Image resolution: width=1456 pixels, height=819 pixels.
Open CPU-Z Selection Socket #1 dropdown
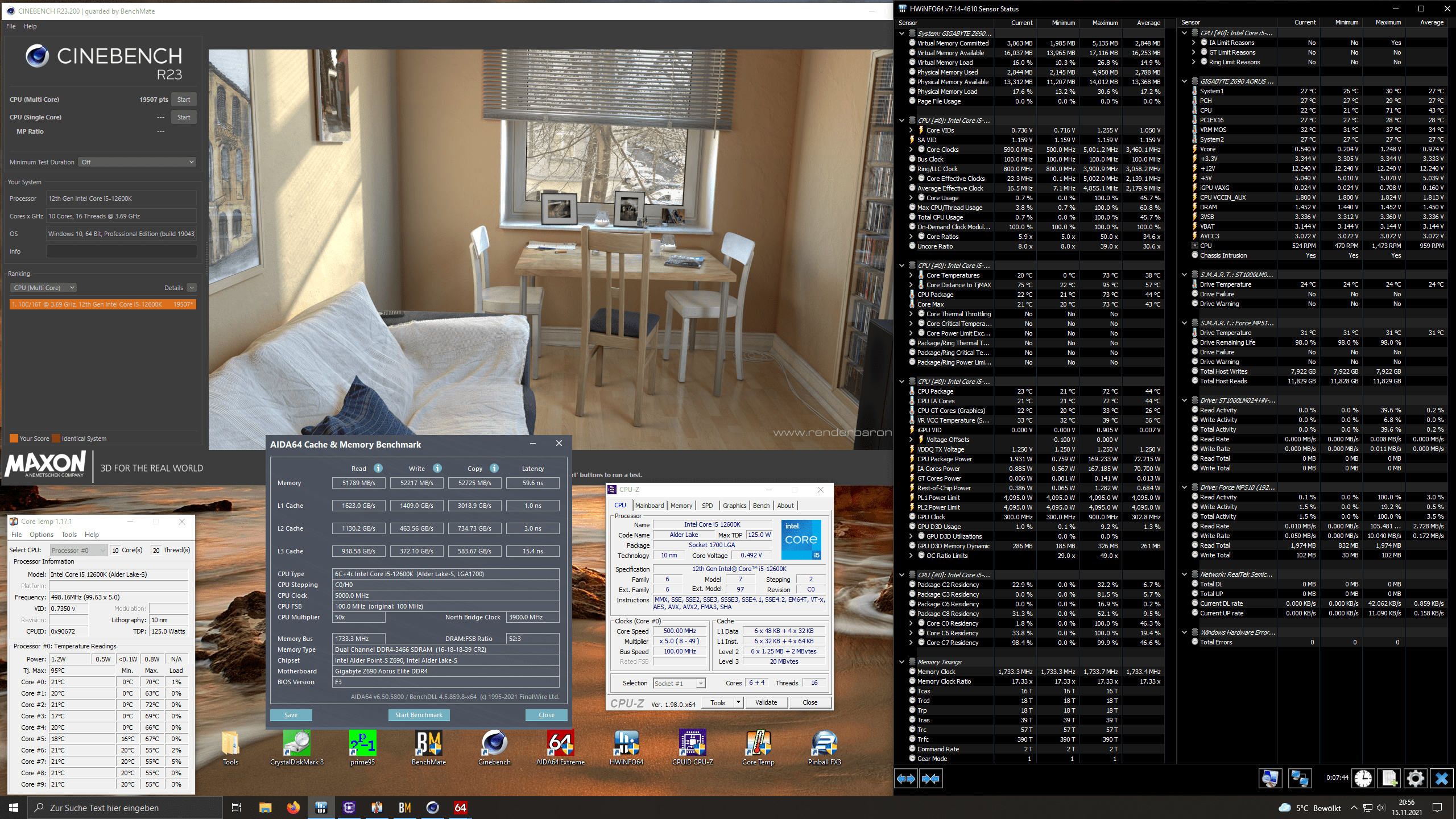pyautogui.click(x=679, y=683)
